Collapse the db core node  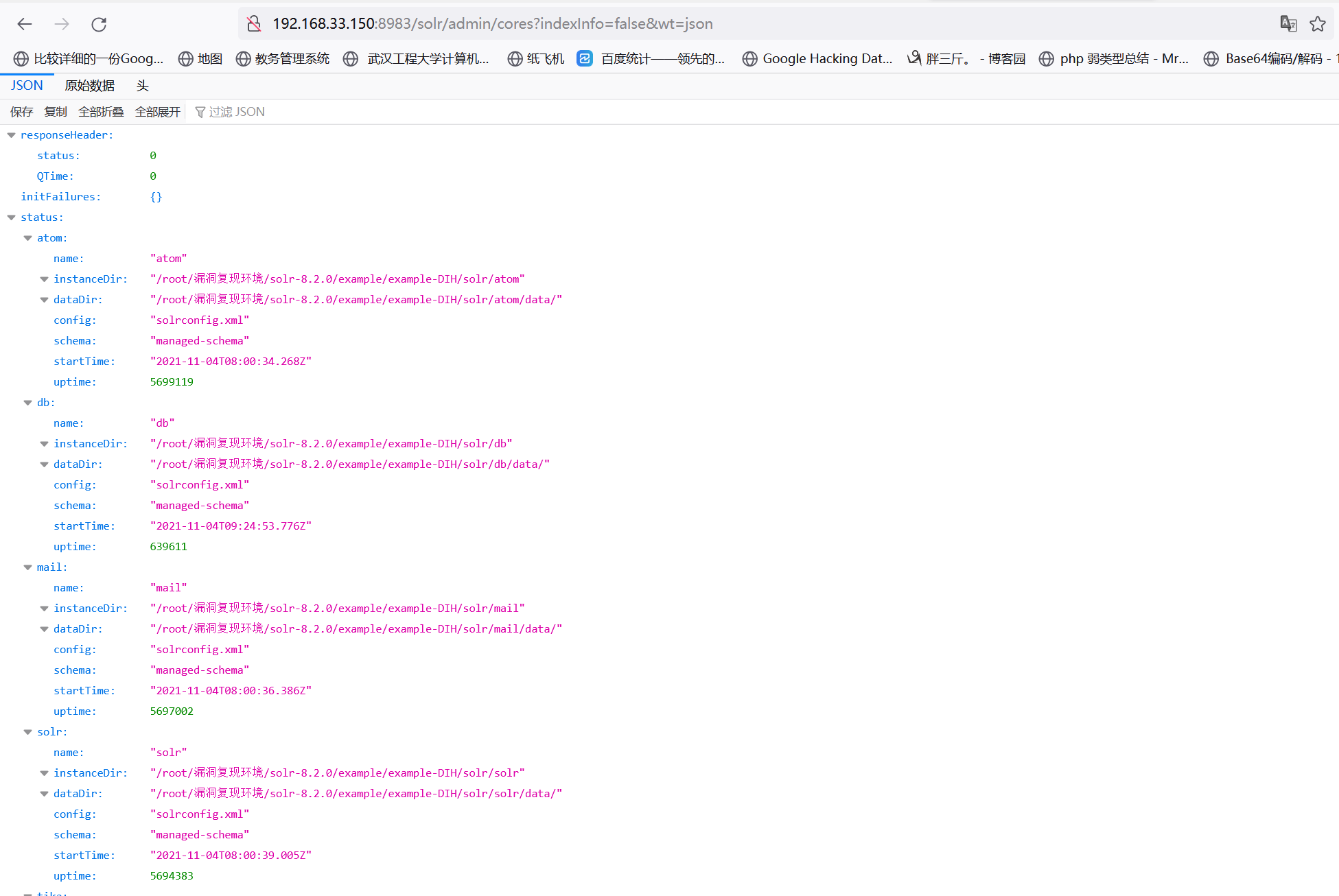pyautogui.click(x=28, y=403)
